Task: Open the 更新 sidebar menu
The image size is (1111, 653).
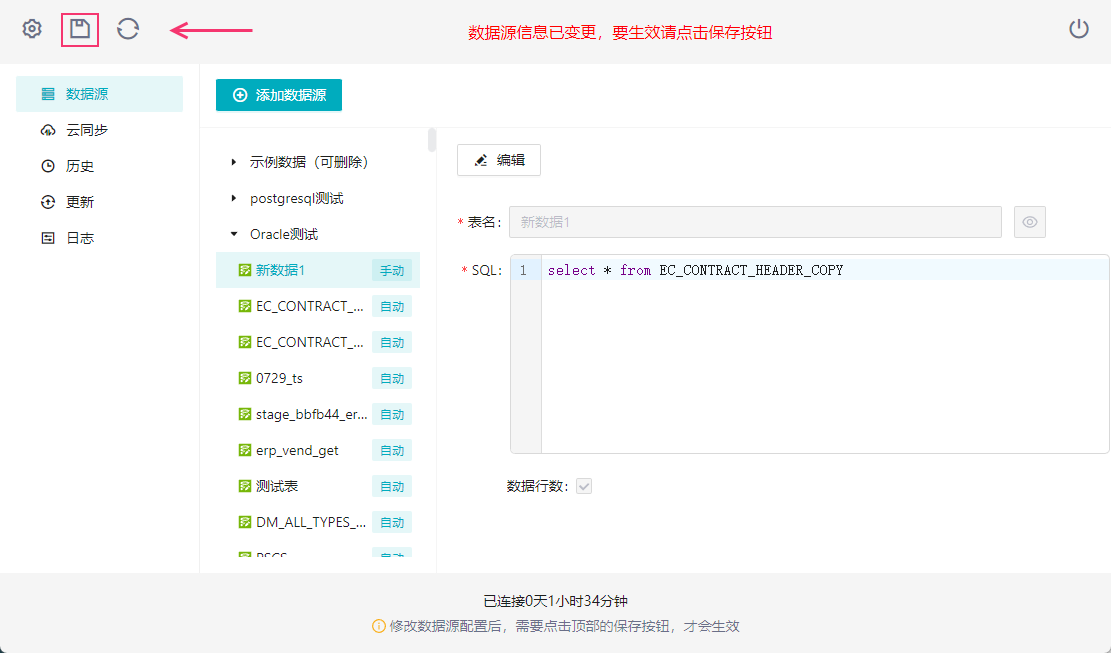Action: pos(99,202)
